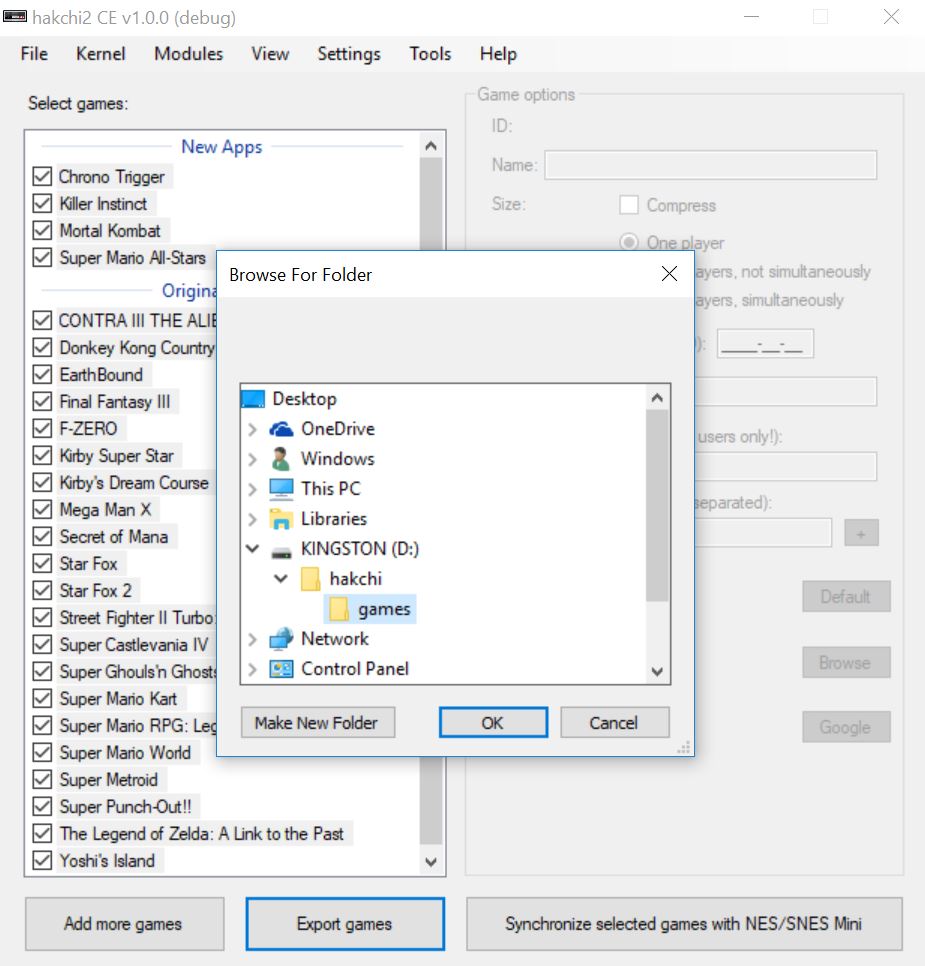Toggle the Killer Instinct checkbox
Viewport: 925px width, 966px height.
(42, 204)
